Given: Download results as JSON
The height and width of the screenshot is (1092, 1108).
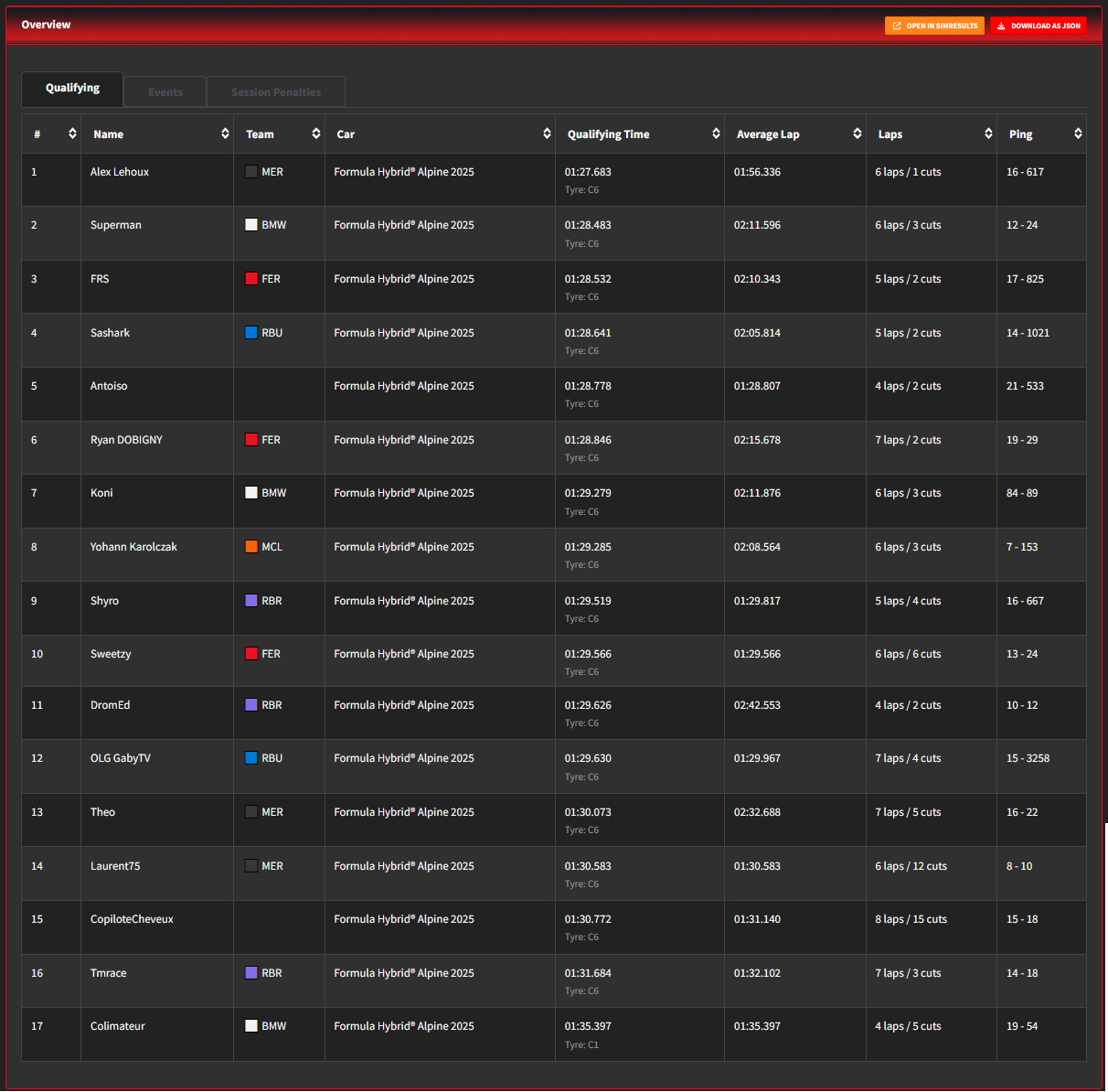Looking at the screenshot, I should click(1039, 26).
